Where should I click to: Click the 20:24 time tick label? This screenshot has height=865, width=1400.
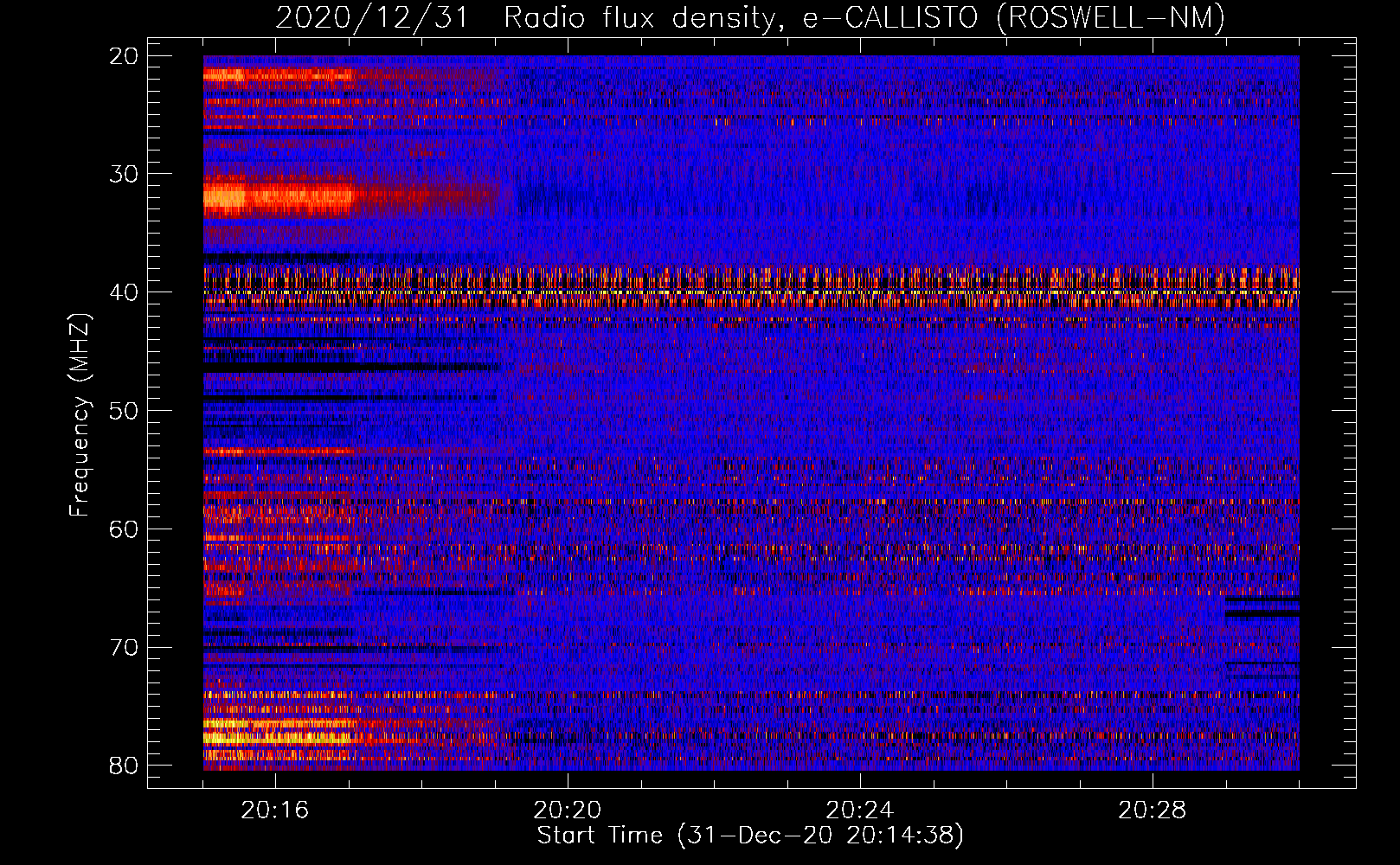pyautogui.click(x=860, y=811)
